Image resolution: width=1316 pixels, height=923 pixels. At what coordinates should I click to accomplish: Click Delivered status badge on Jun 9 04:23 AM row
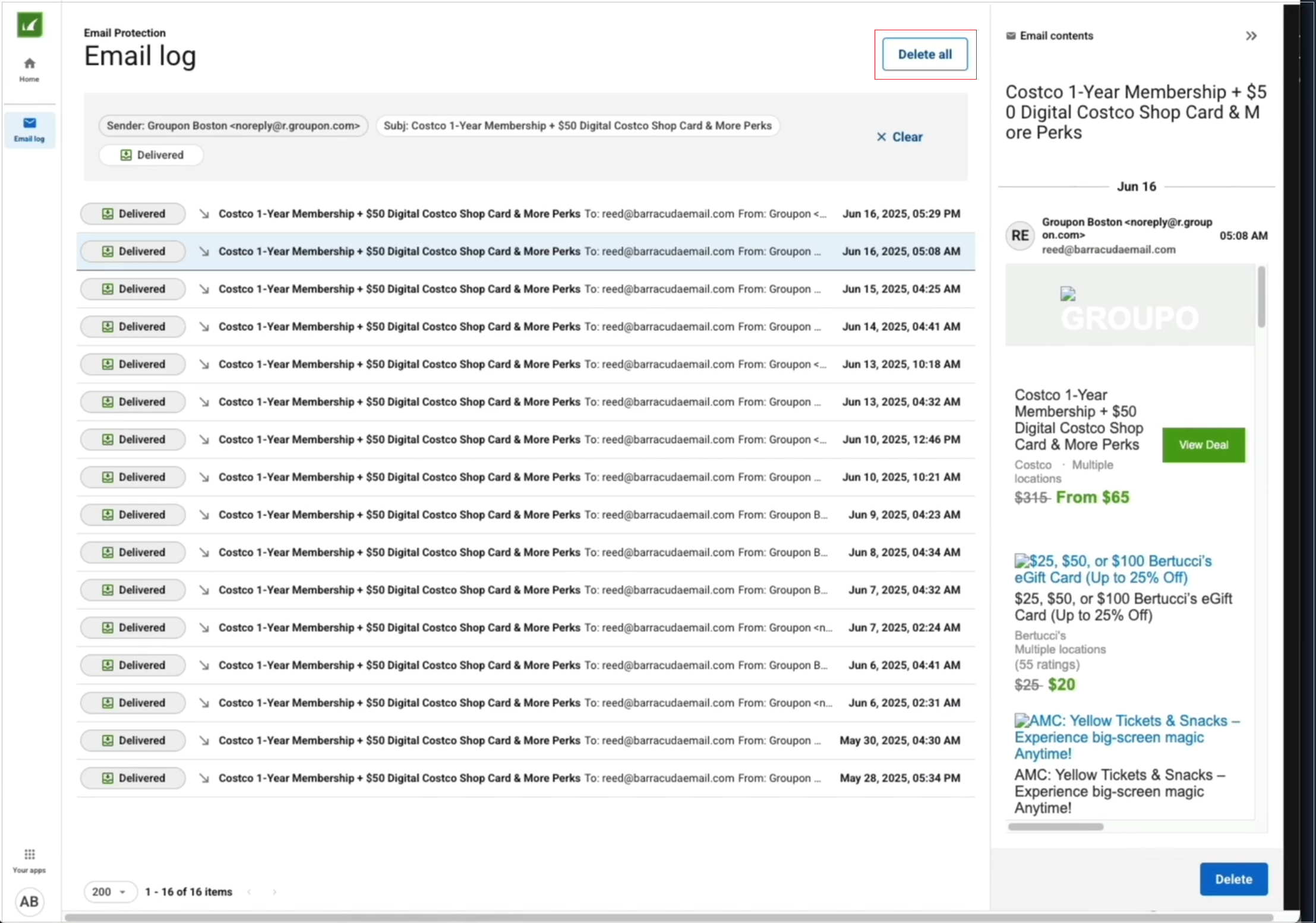[x=133, y=515]
